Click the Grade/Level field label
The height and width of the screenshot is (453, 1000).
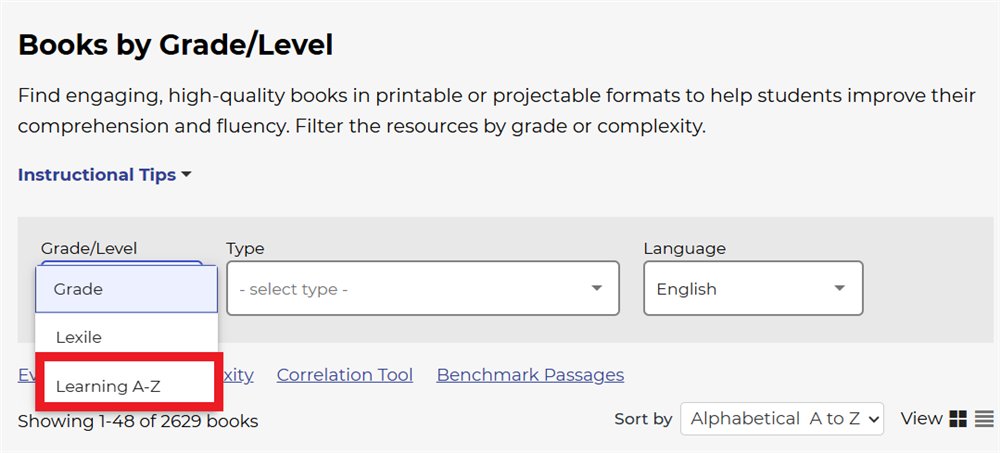pos(89,248)
